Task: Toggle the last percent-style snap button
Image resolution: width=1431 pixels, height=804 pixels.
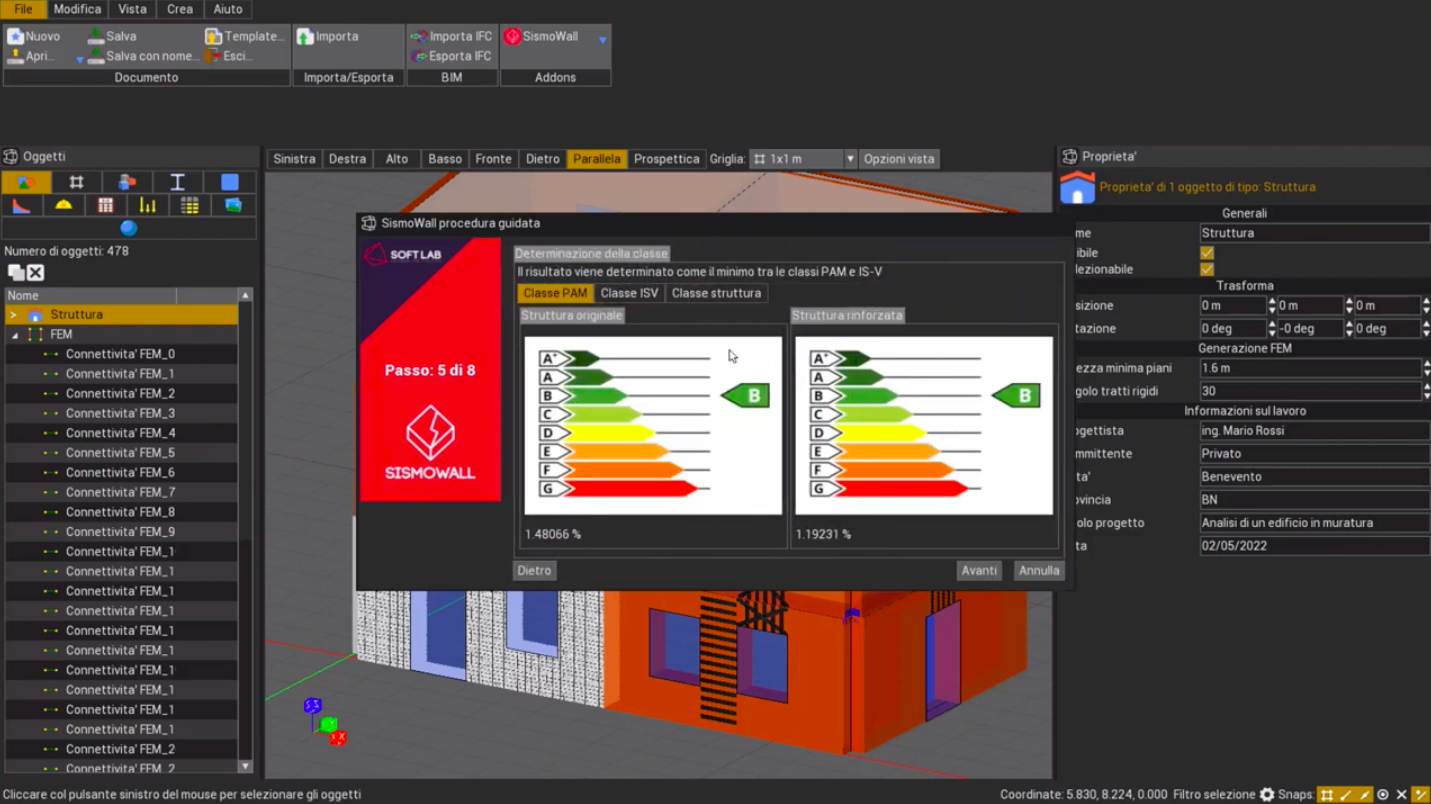Action: coord(1420,795)
